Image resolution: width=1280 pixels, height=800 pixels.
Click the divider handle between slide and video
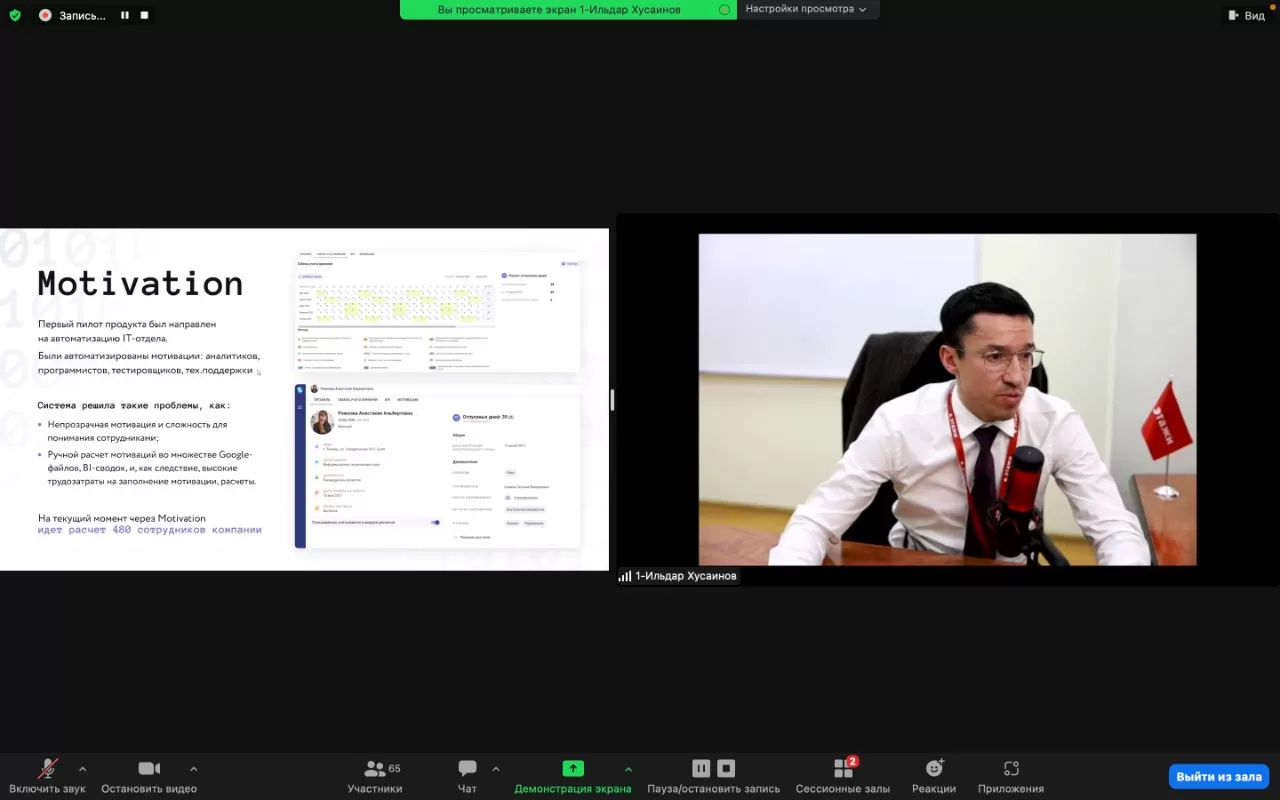pyautogui.click(x=612, y=400)
